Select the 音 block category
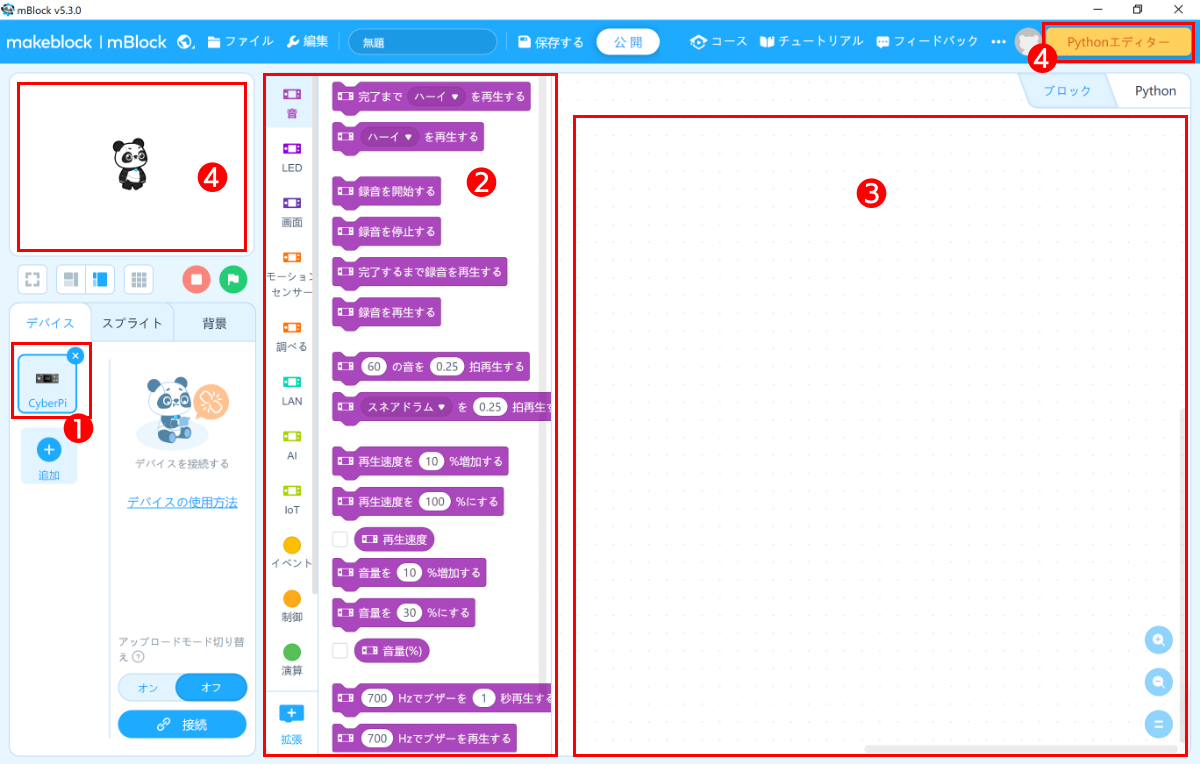This screenshot has height=764, width=1200. pyautogui.click(x=292, y=102)
